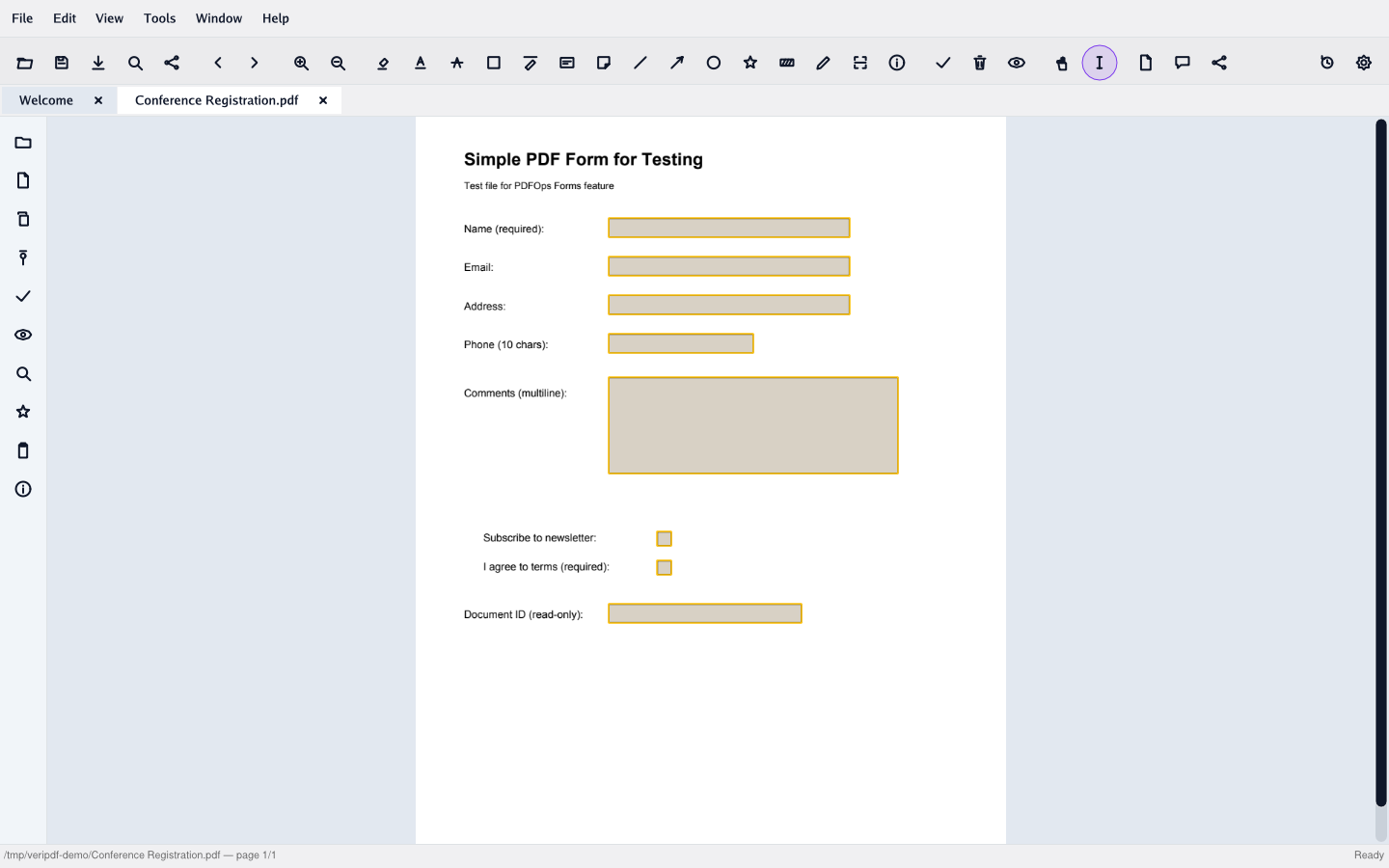Save the document using the floppy disk icon

click(62, 63)
